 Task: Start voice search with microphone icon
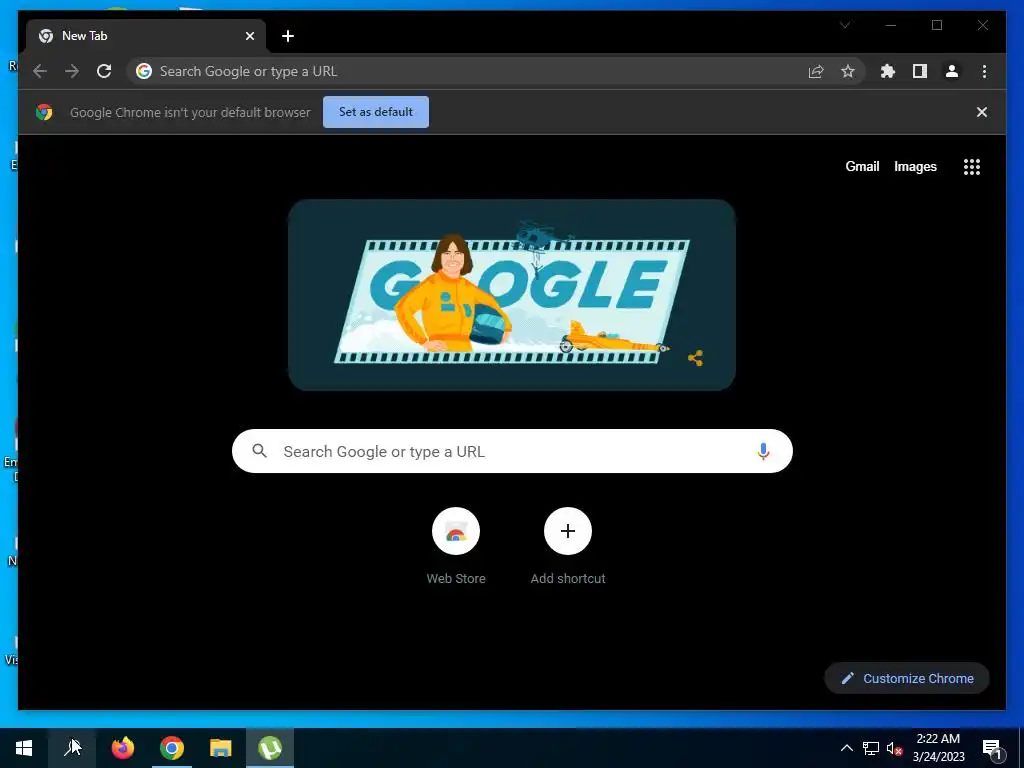coord(763,451)
